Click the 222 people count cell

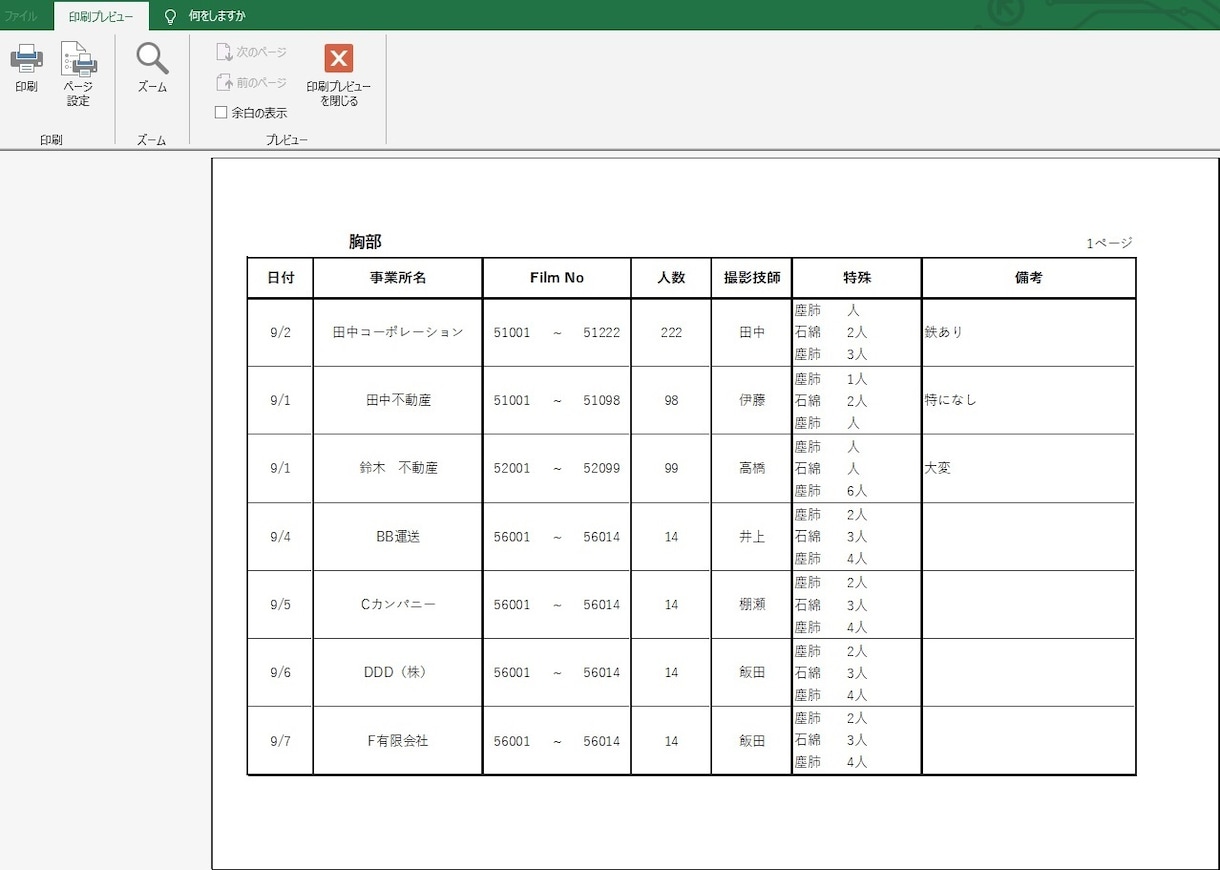point(671,332)
